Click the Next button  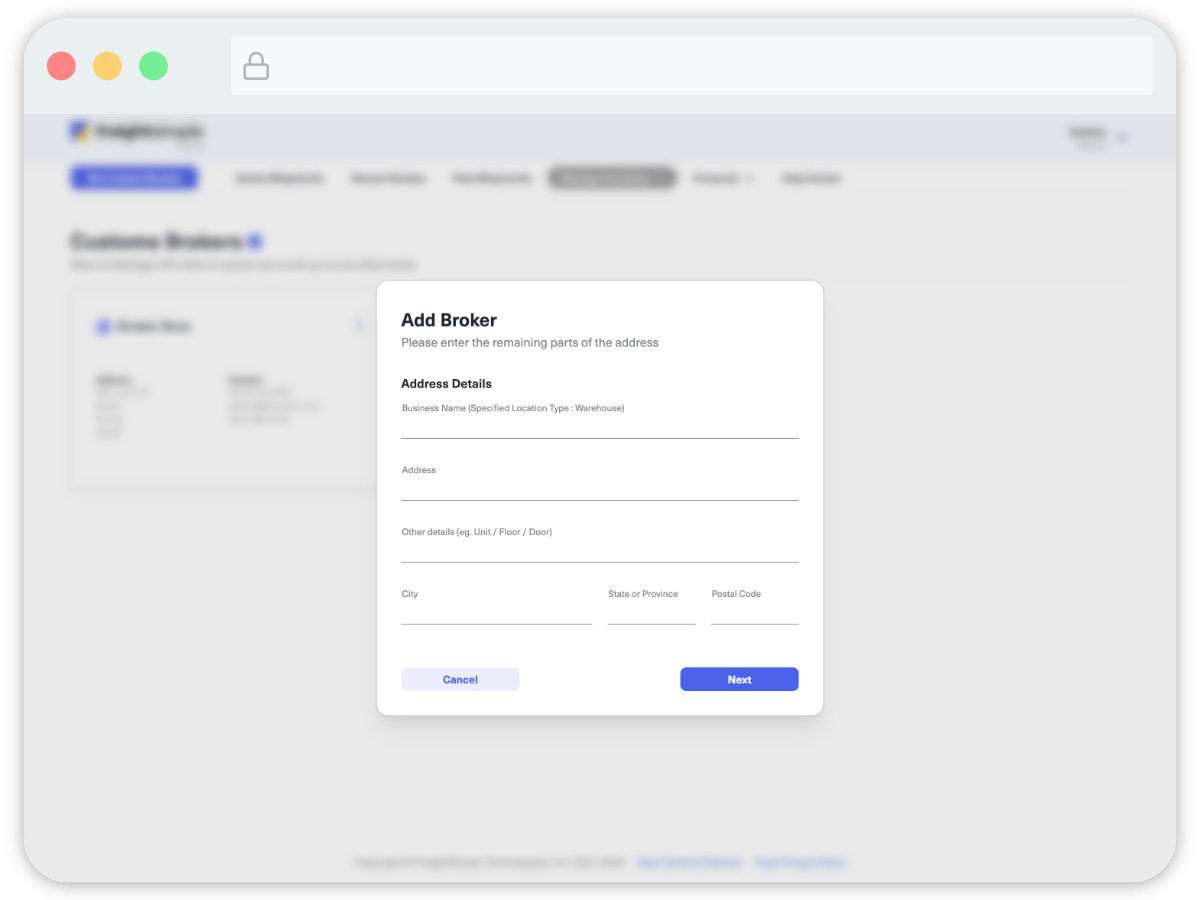tap(739, 679)
